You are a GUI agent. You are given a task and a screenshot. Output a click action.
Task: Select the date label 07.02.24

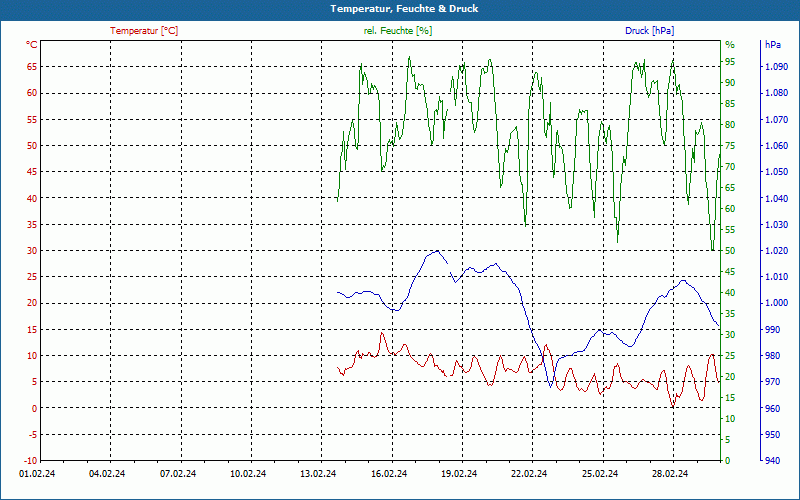[x=178, y=474]
